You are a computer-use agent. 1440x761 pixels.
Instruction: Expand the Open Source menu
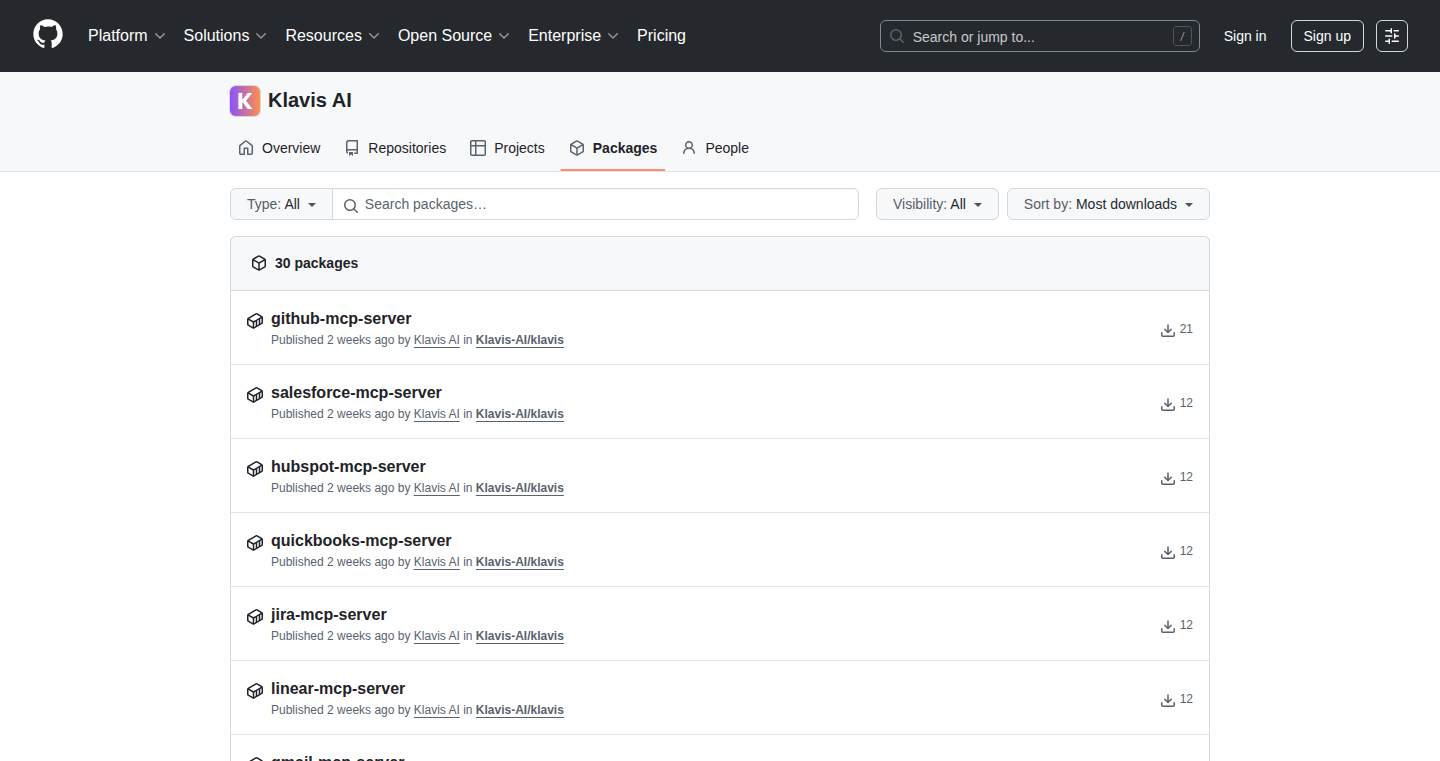pos(454,36)
